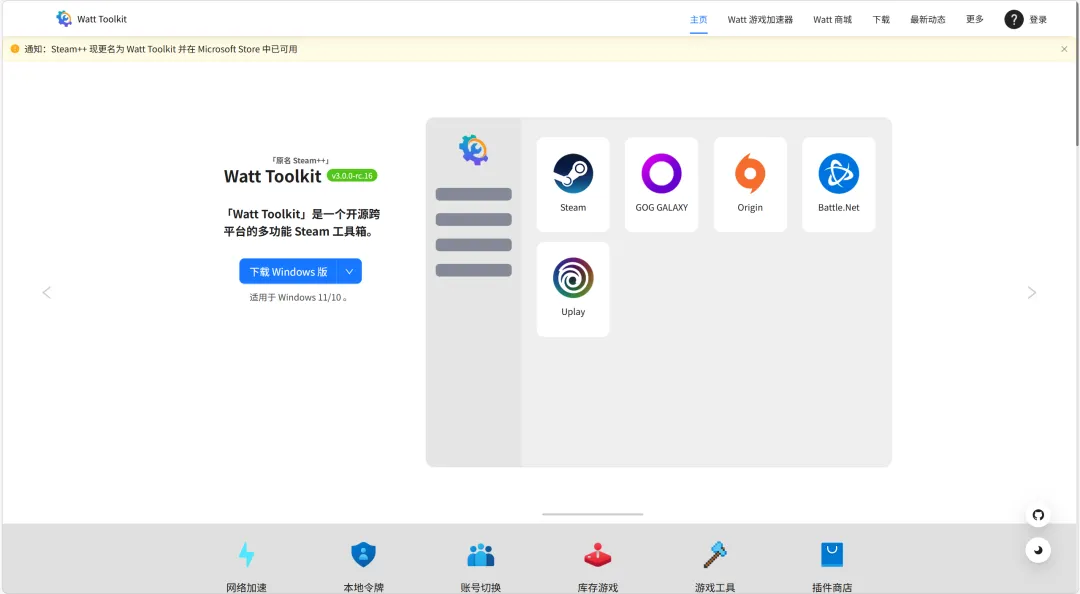Screen dimensions: 1080x594
Task: Click 下载 Windows 版 download button
Action: point(289,272)
